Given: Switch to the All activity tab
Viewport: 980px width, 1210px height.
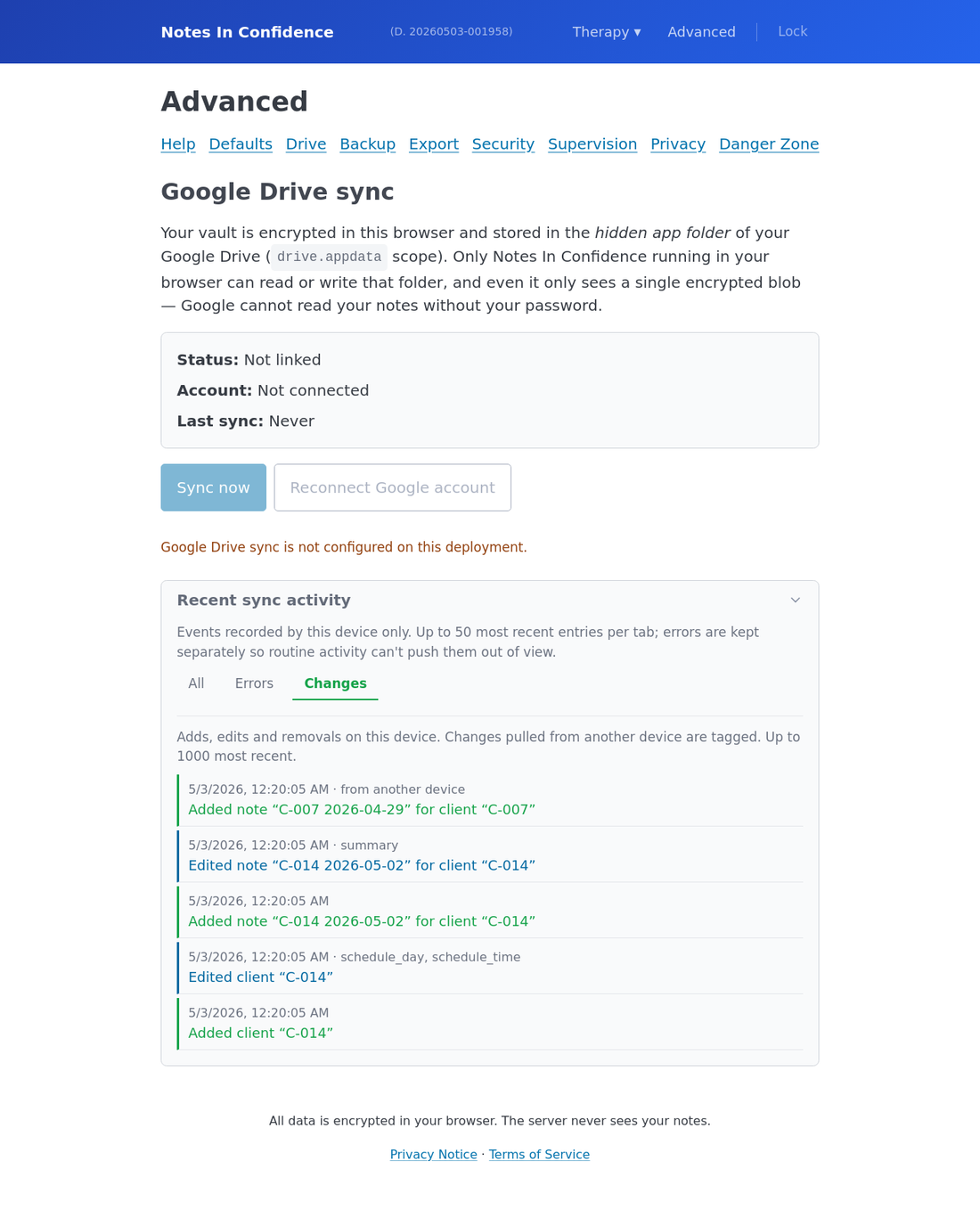Looking at the screenshot, I should [196, 683].
